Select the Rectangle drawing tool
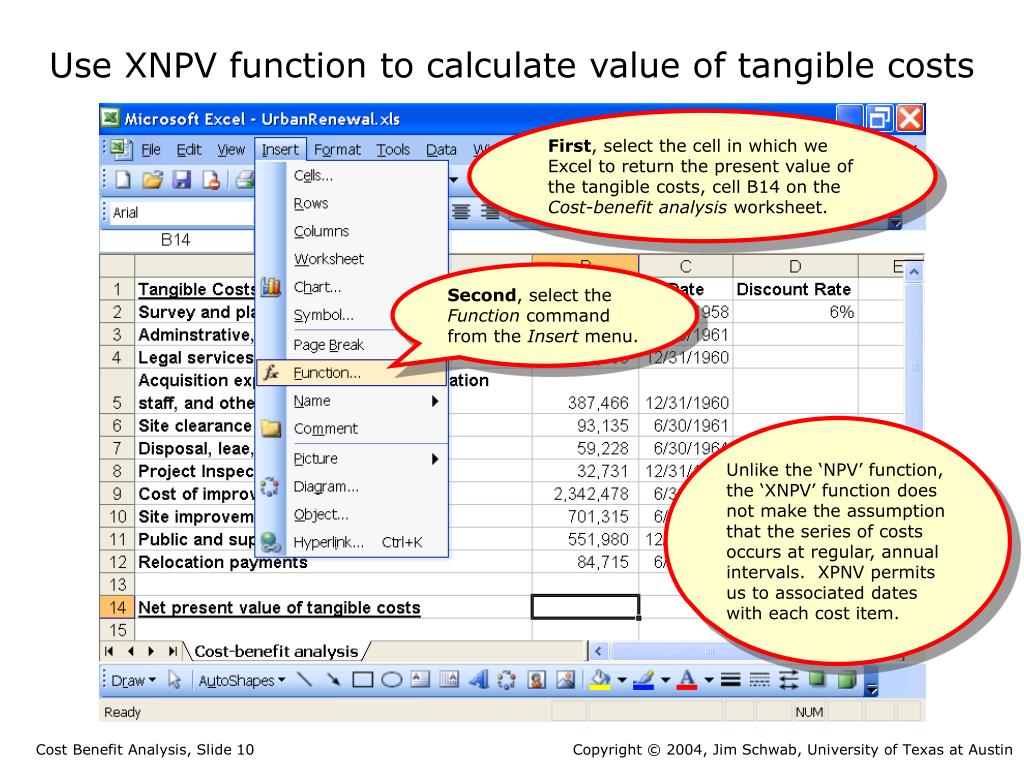Screen dimensions: 1024x768 pyautogui.click(x=362, y=680)
